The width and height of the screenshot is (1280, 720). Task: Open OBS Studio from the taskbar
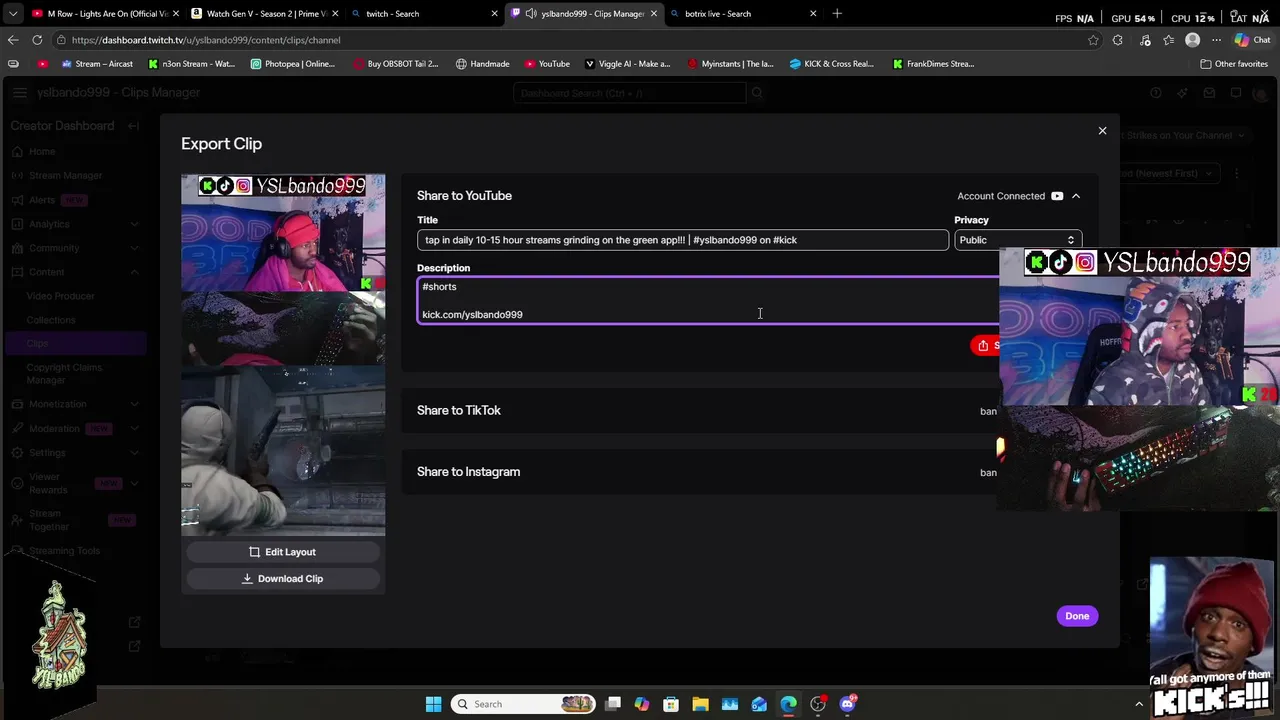pyautogui.click(x=818, y=704)
